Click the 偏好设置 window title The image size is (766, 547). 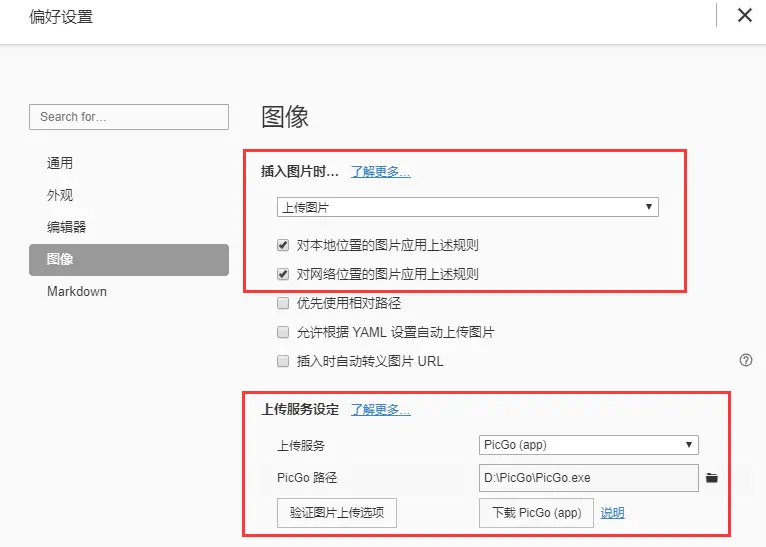point(61,17)
